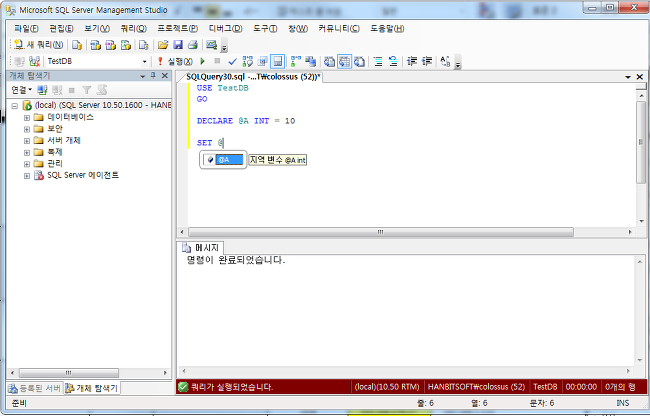650x416 pixels.
Task: Expand the 데이터베이스 folder node
Action: click(x=27, y=118)
